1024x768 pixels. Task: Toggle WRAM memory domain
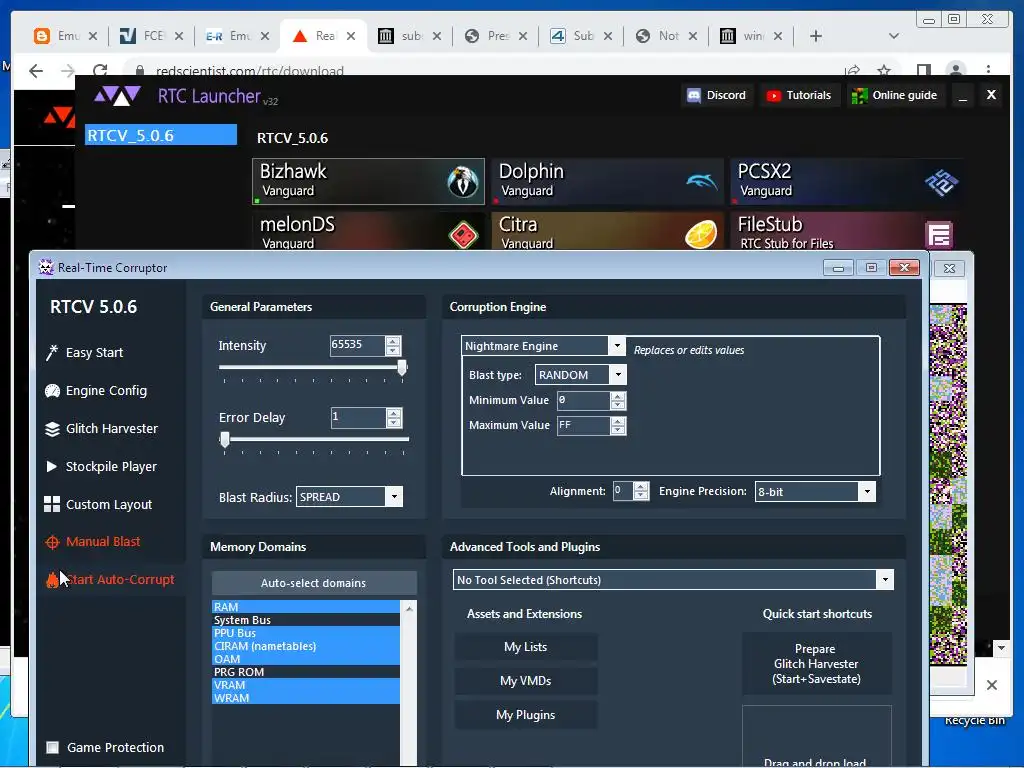[306, 698]
